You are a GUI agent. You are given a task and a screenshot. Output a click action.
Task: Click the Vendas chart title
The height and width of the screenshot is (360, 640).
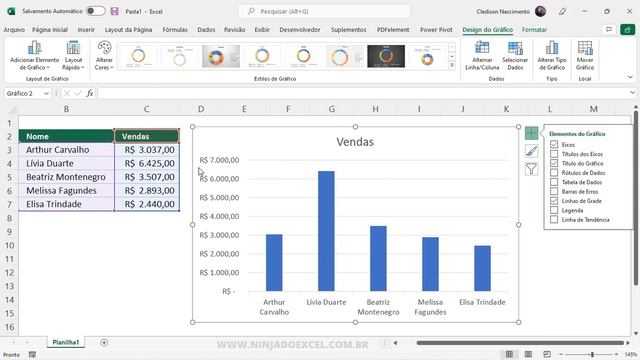(x=355, y=142)
